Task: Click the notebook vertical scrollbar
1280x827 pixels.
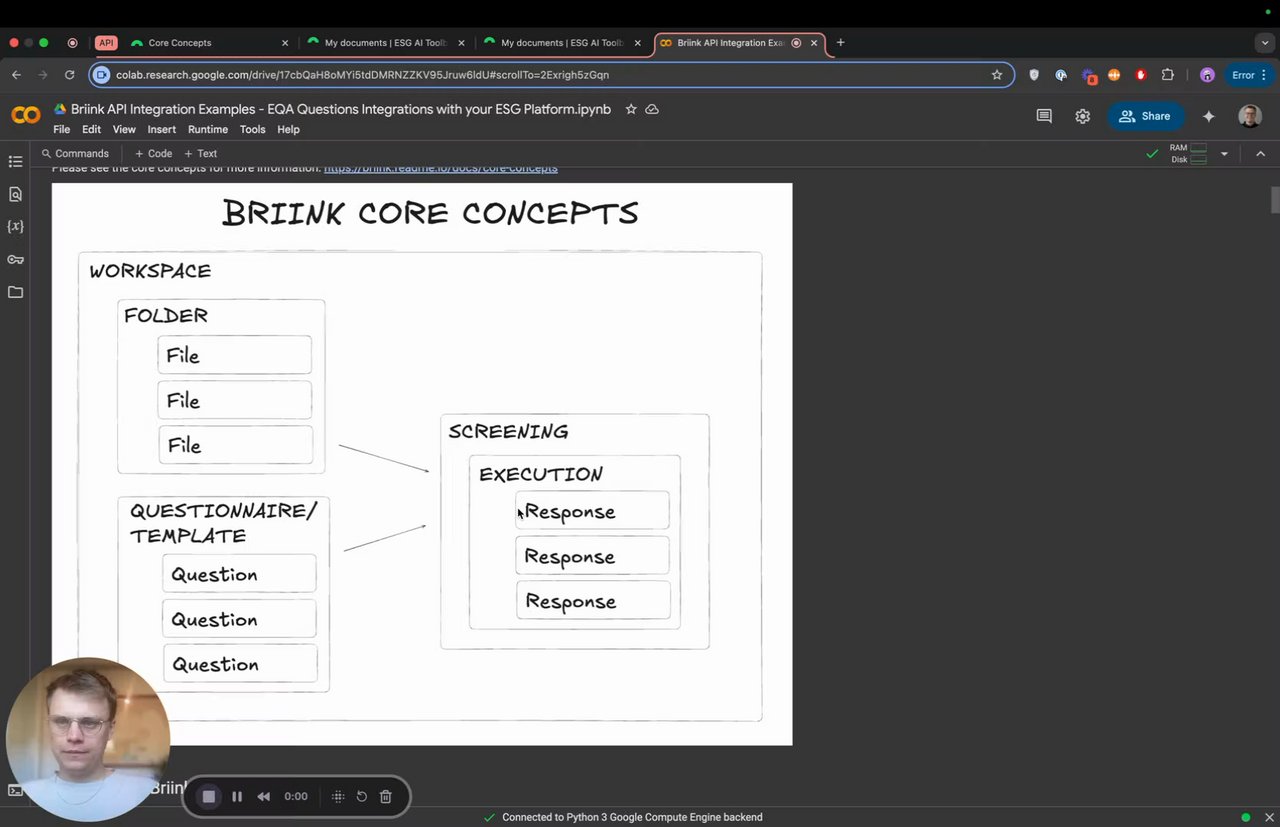Action: 1275,199
